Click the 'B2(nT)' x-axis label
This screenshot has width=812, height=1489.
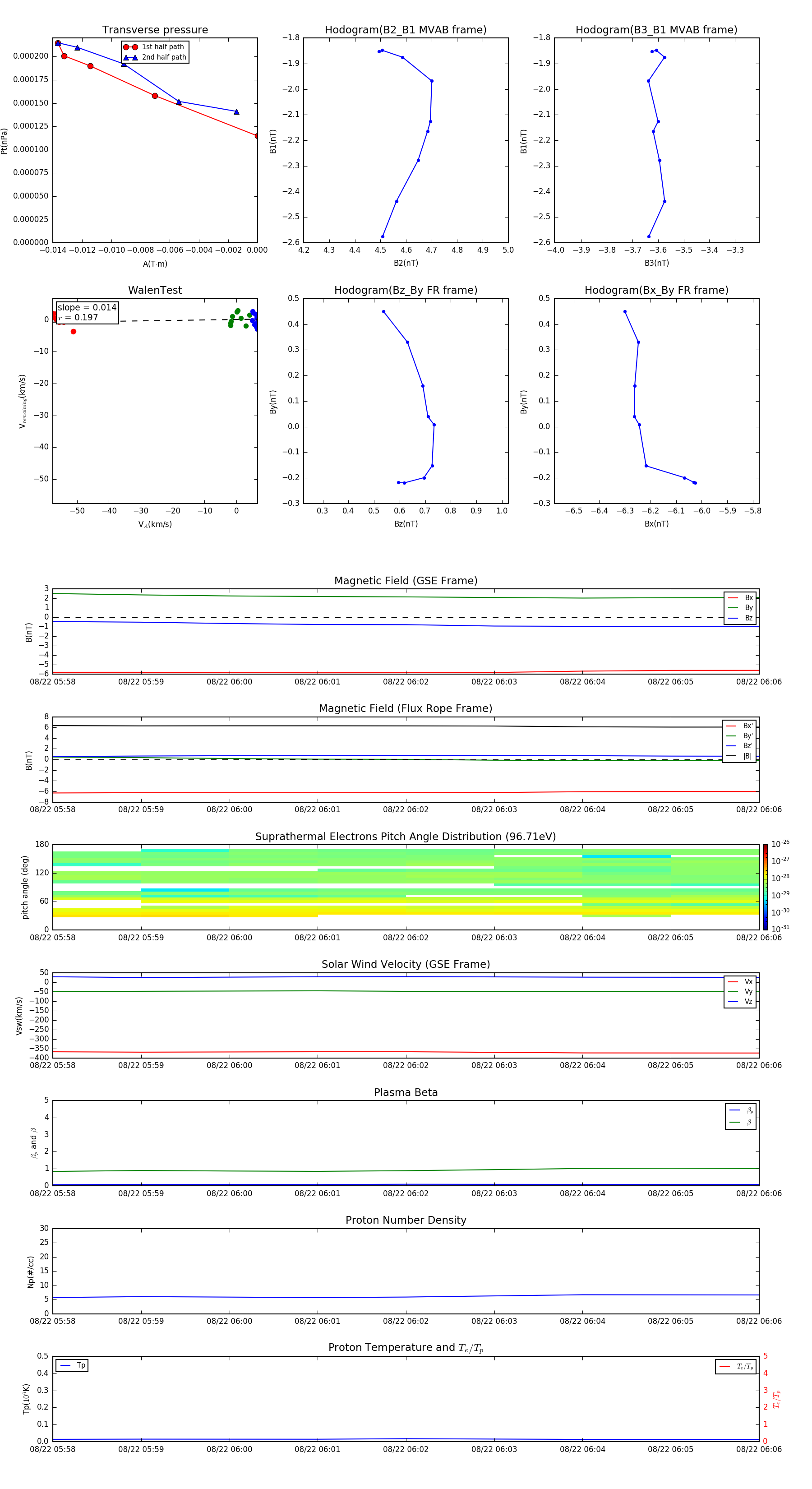coord(406,263)
